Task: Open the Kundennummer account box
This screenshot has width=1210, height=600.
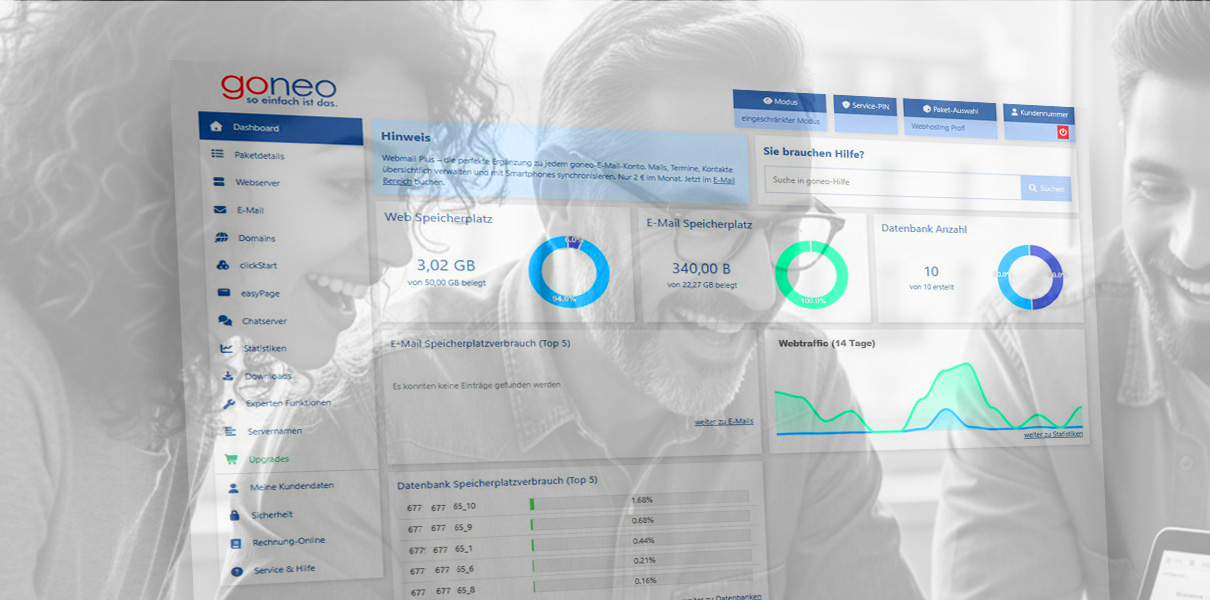Action: coord(1038,114)
